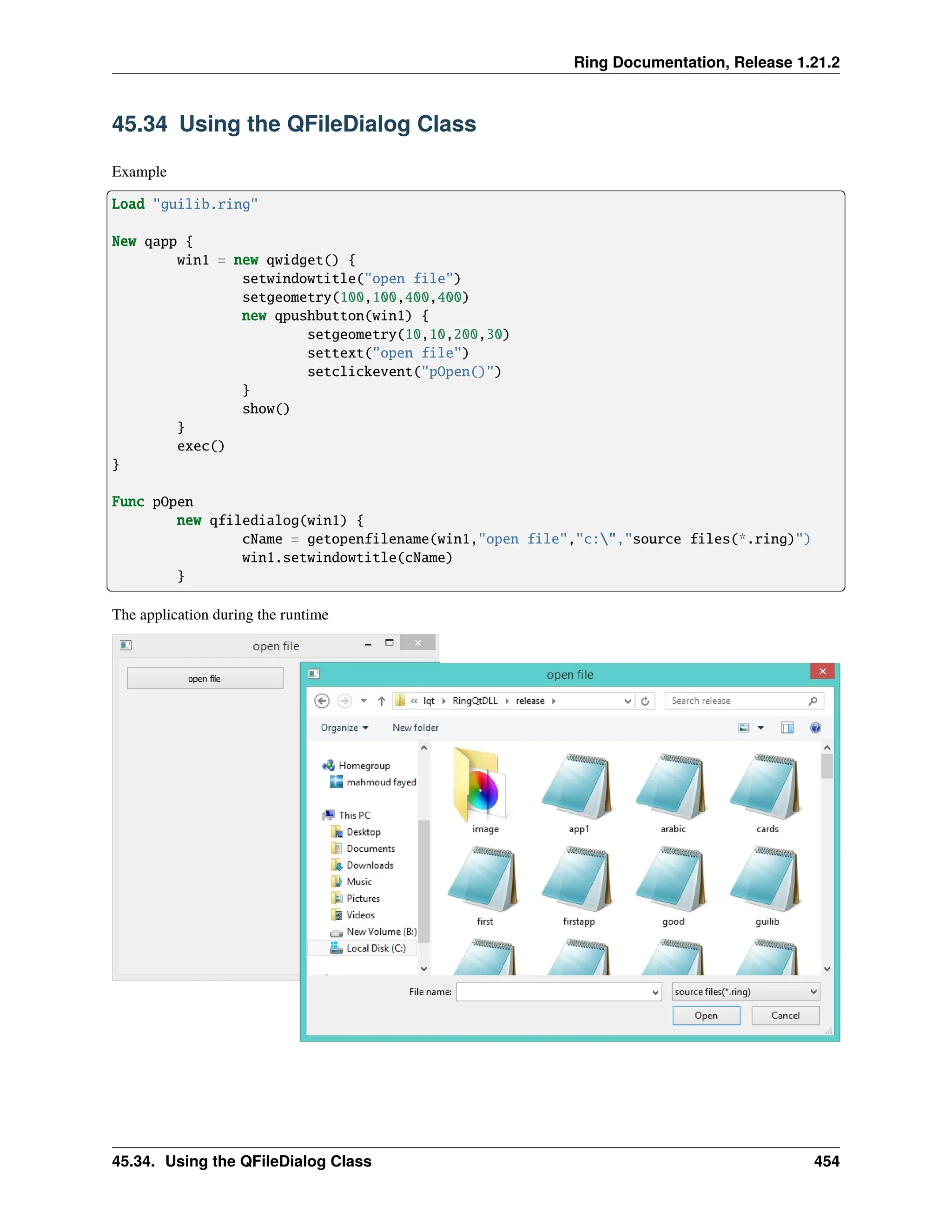The image size is (952, 1232).
Task: Select the arabic file icon
Action: 672,786
